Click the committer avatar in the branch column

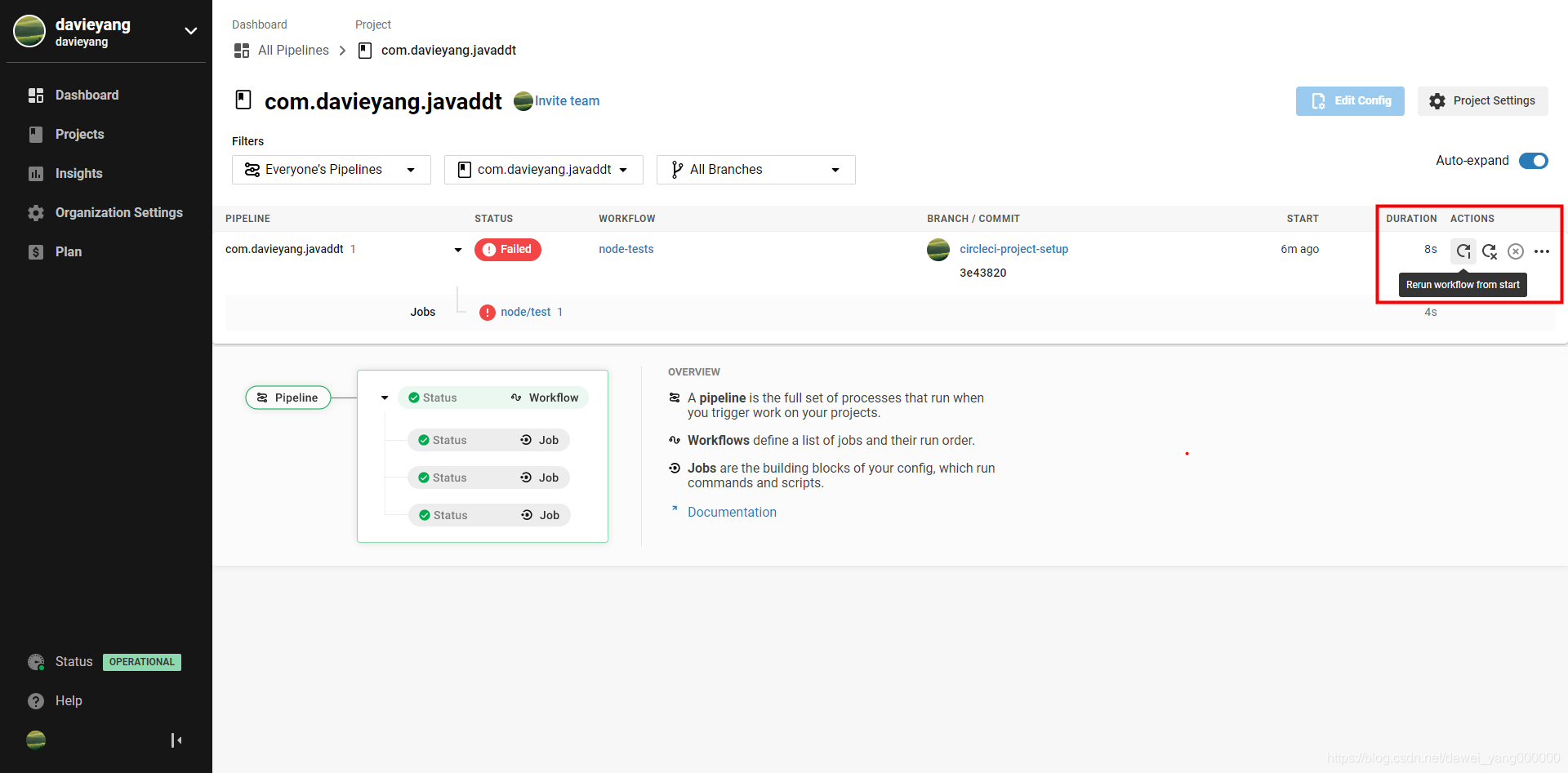pos(938,250)
